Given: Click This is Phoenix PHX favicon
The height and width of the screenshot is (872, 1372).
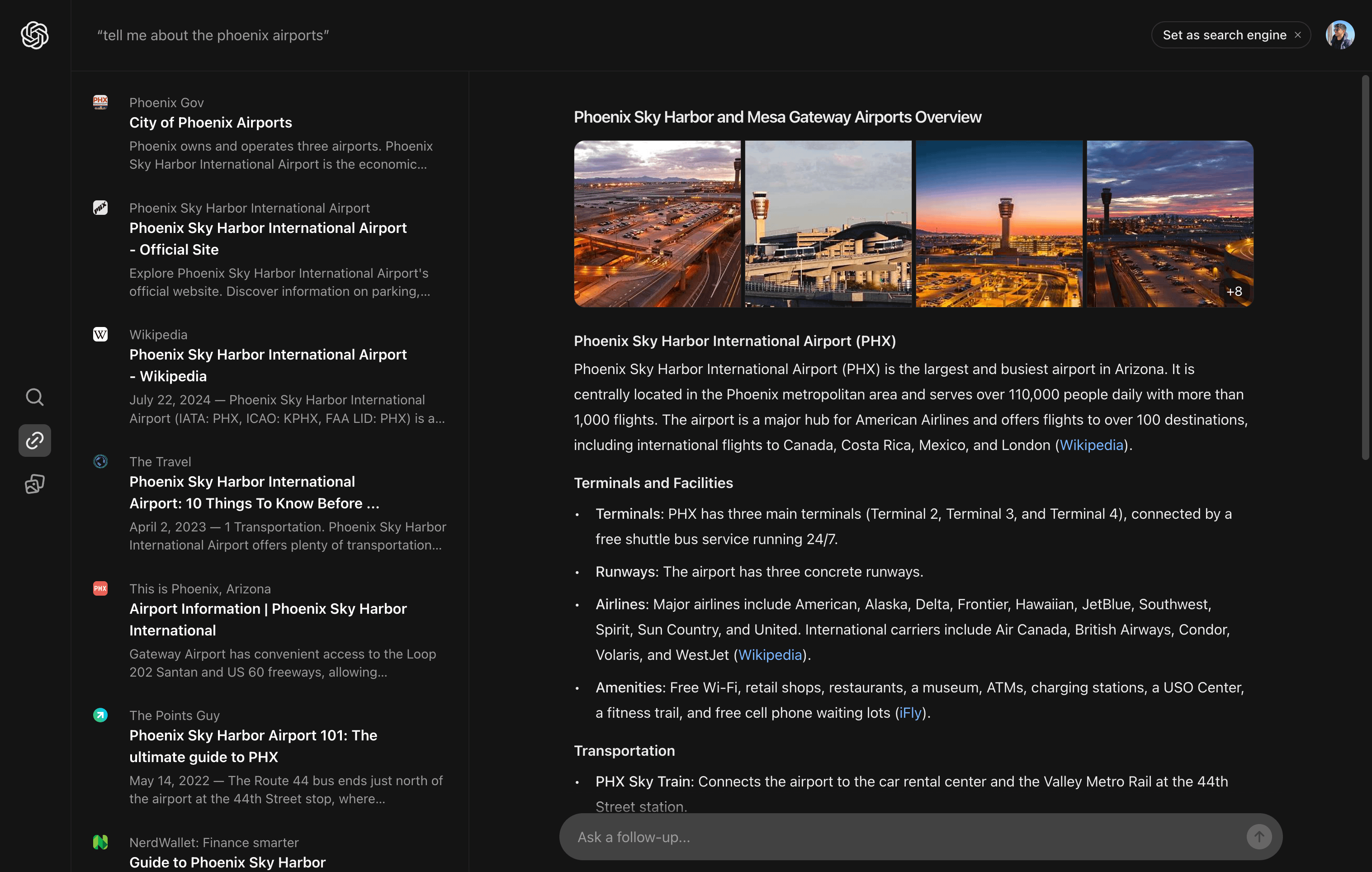Looking at the screenshot, I should pyautogui.click(x=100, y=588).
